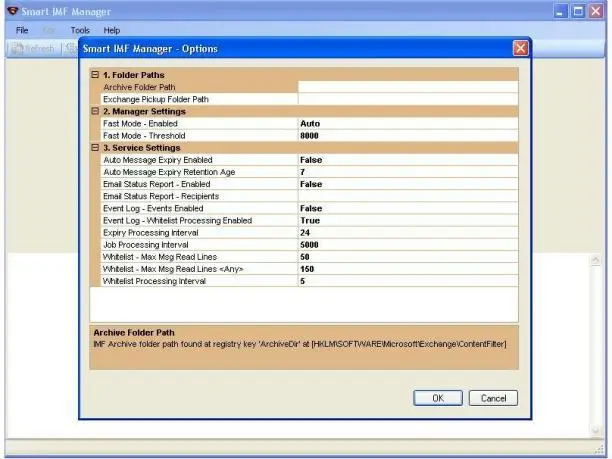
Task: Click the Smart IMF Manager app icon
Action: click(x=12, y=11)
